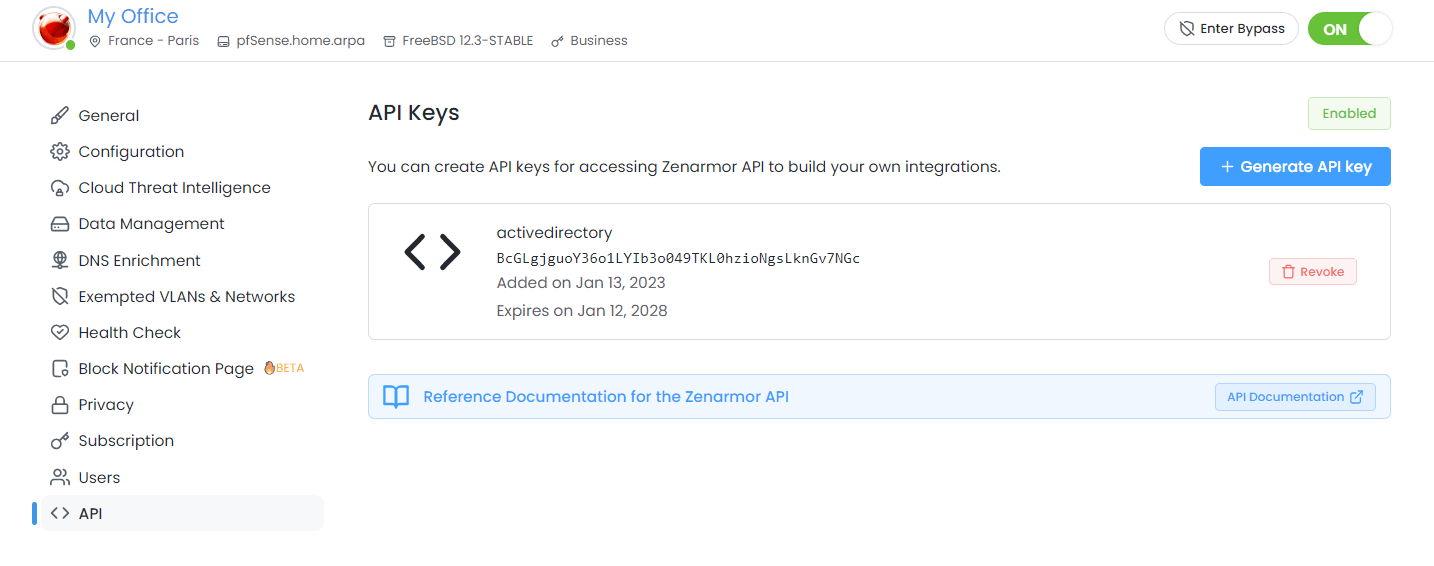Click the France - Paris location text
The width and height of the screenshot is (1434, 566).
coord(154,41)
